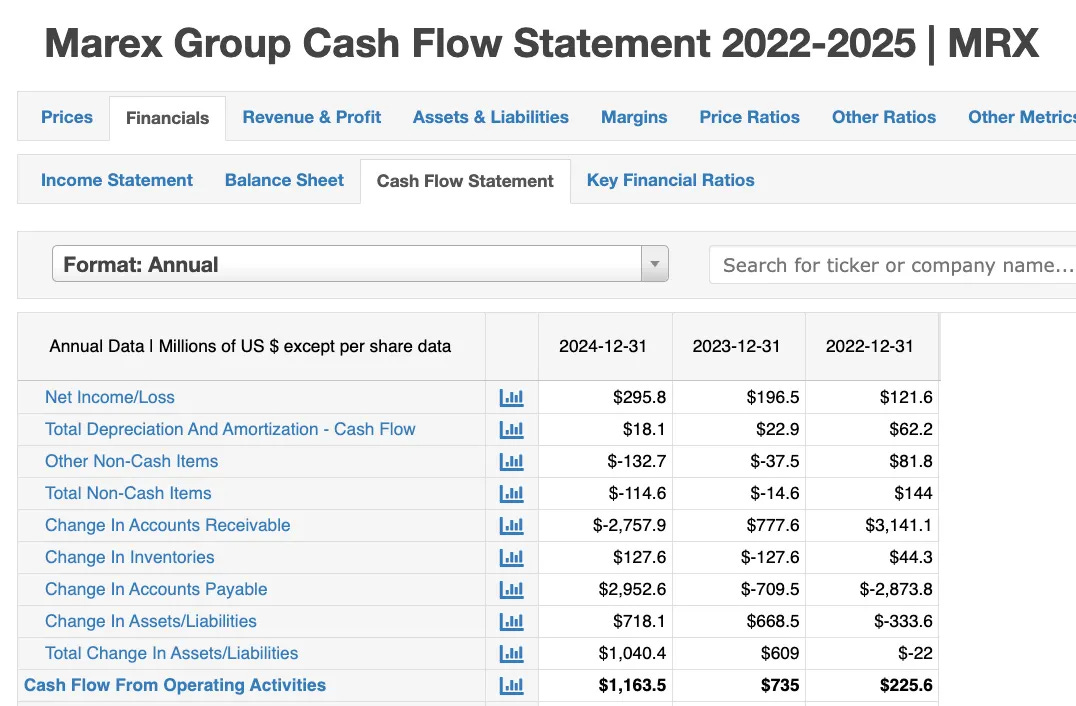This screenshot has height=706, width=1076.
Task: Open Cash Flow From Operating Activities link
Action: 175,685
